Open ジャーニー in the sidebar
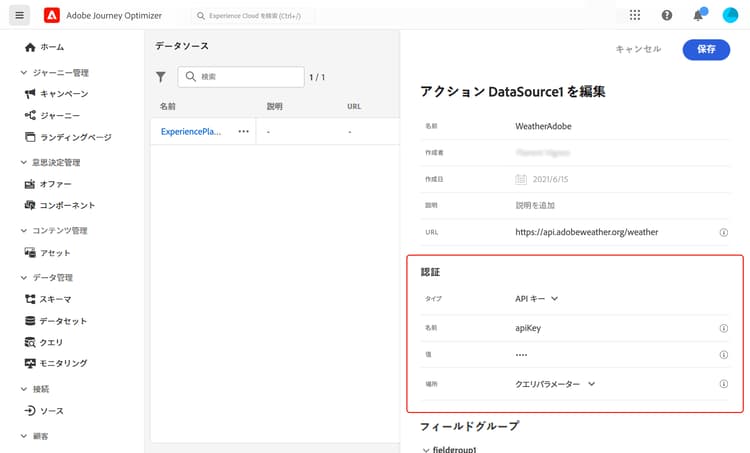 click(52, 116)
